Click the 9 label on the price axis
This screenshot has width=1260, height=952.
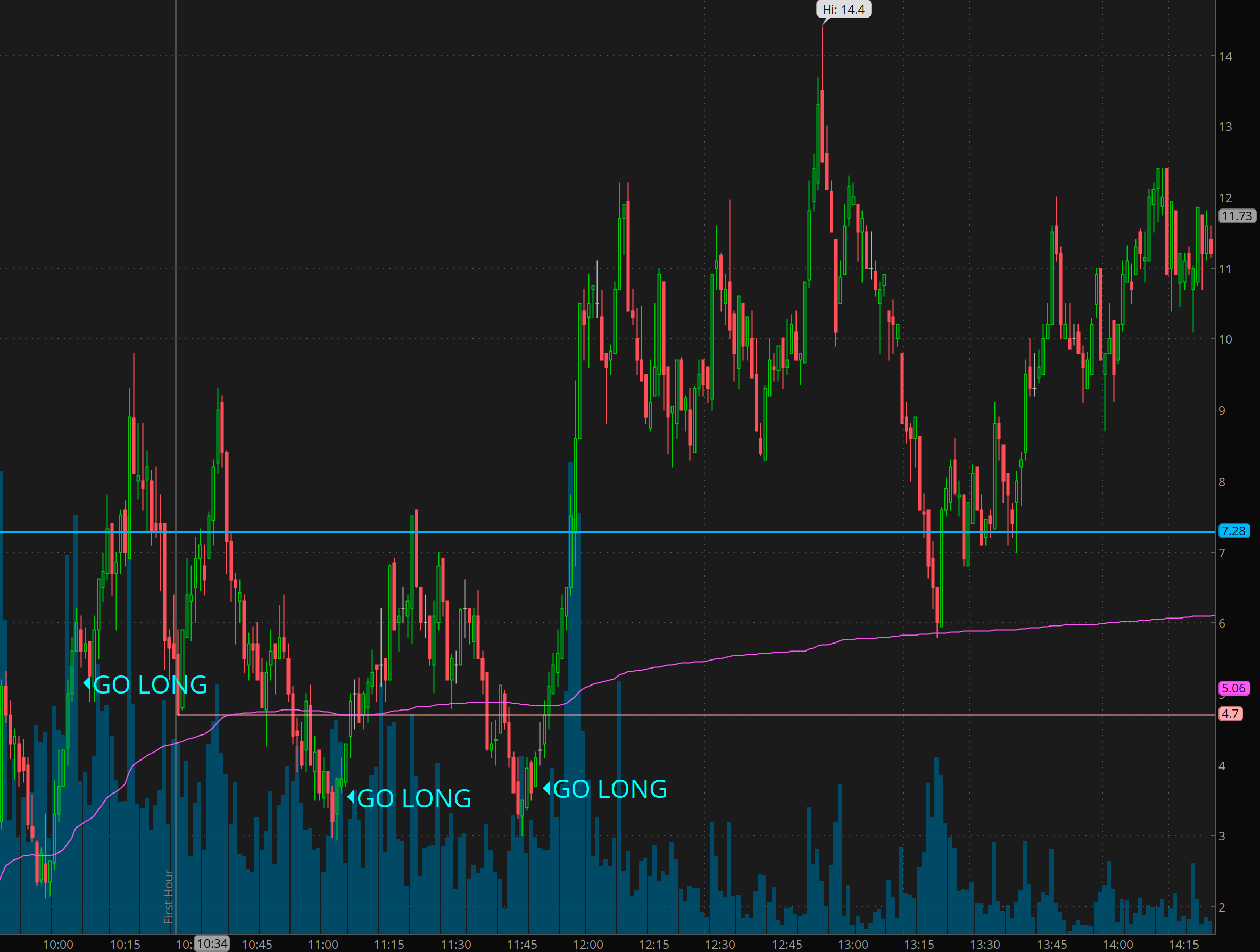tap(1222, 411)
